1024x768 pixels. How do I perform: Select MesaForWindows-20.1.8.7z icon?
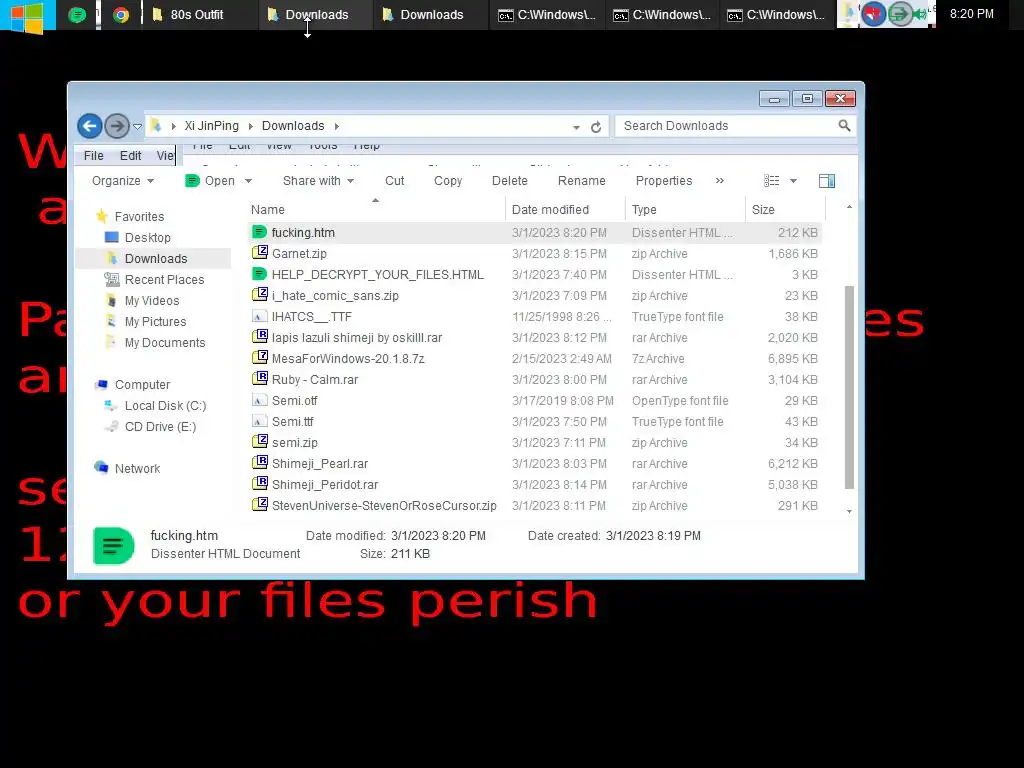point(260,358)
